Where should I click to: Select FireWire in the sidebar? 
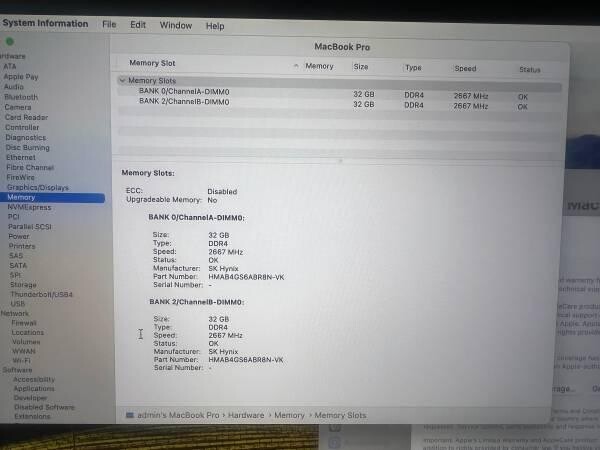(21, 178)
